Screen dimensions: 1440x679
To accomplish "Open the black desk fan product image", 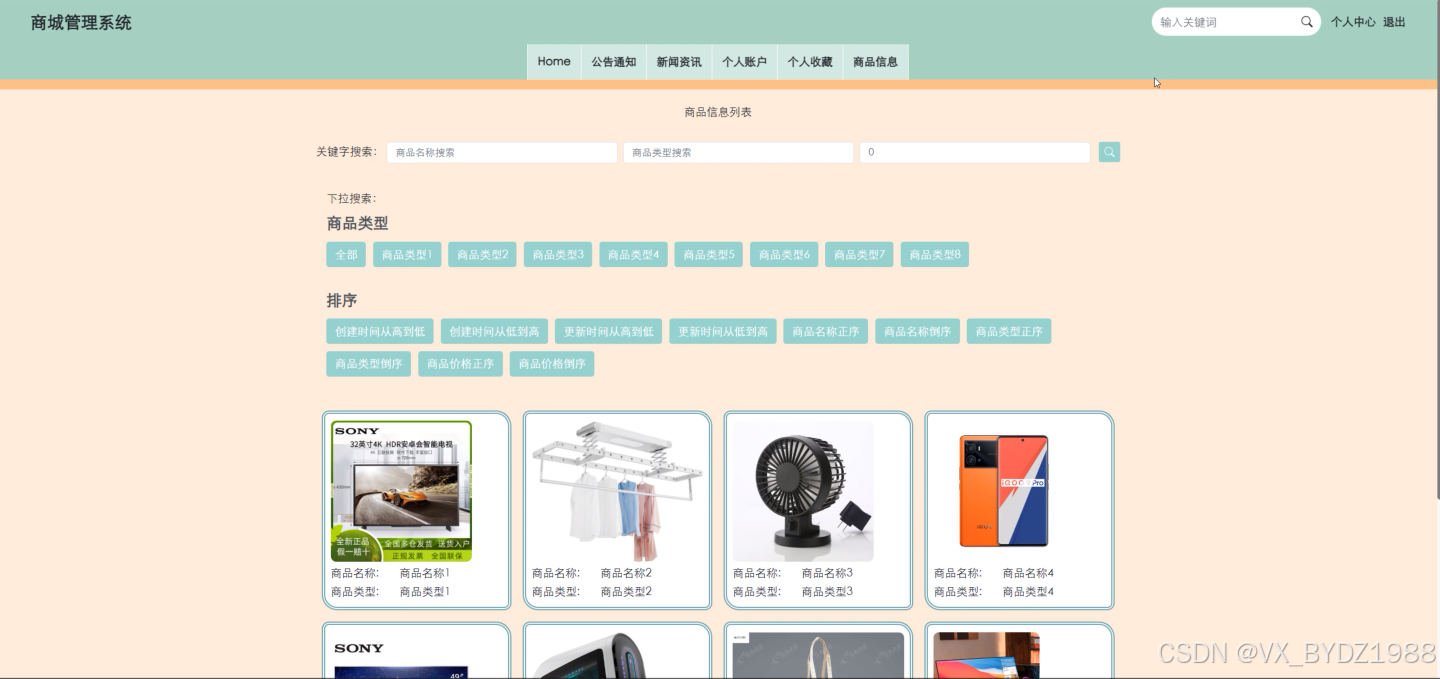I will point(803,491).
